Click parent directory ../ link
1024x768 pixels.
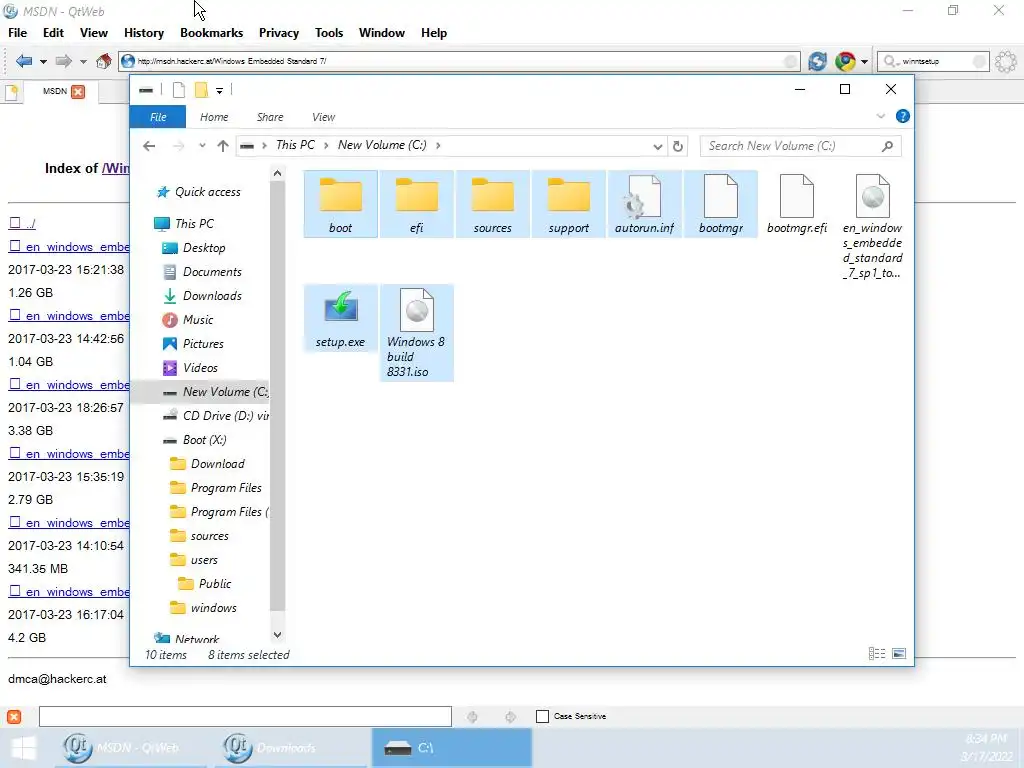(x=22, y=223)
